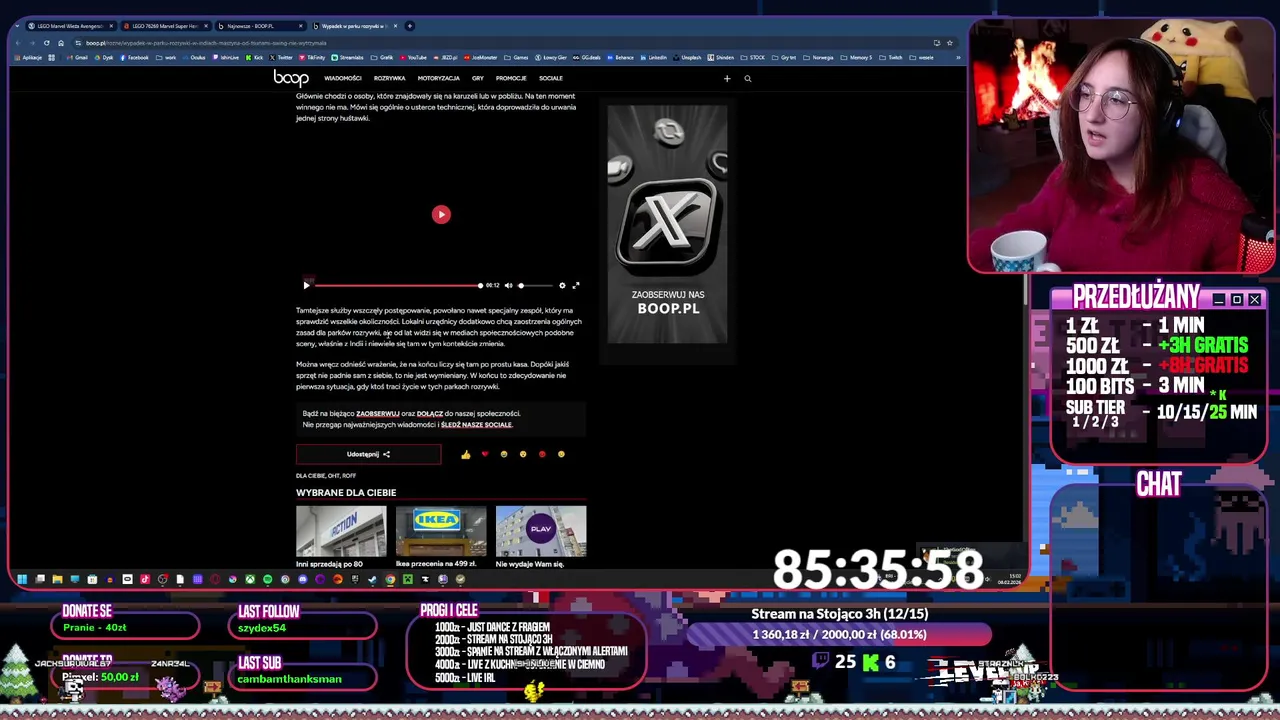Open the PROMOCJE menu section
The width and height of the screenshot is (1280, 720).
pyautogui.click(x=511, y=78)
